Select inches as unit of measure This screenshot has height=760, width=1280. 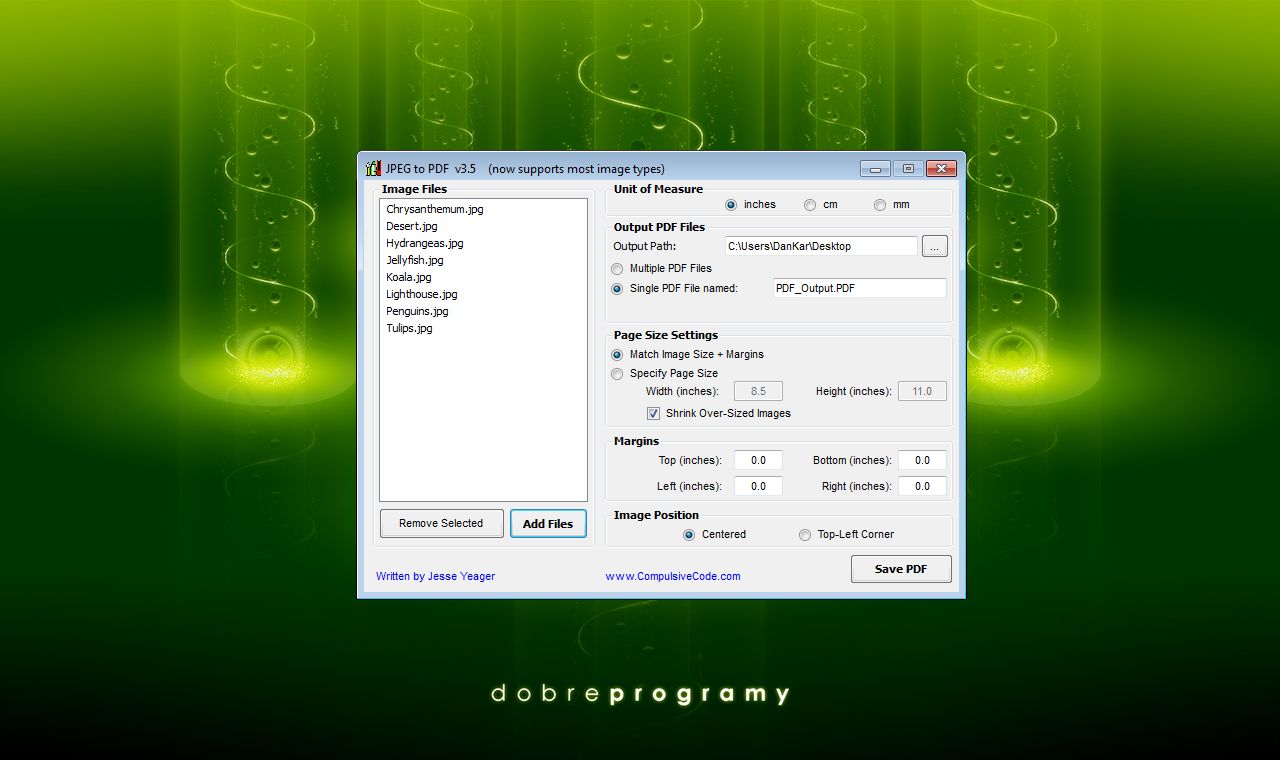click(731, 204)
